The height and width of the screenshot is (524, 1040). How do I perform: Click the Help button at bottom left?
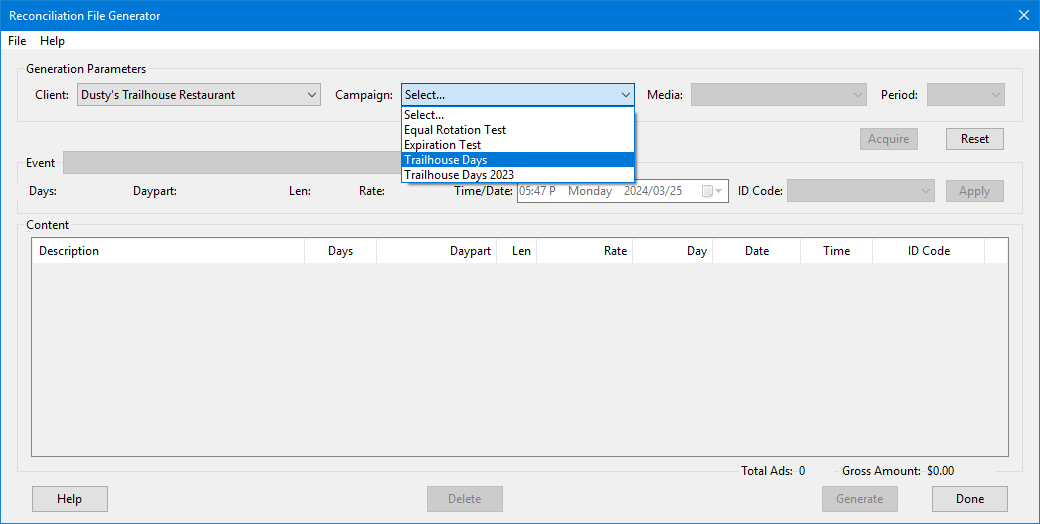coord(69,499)
